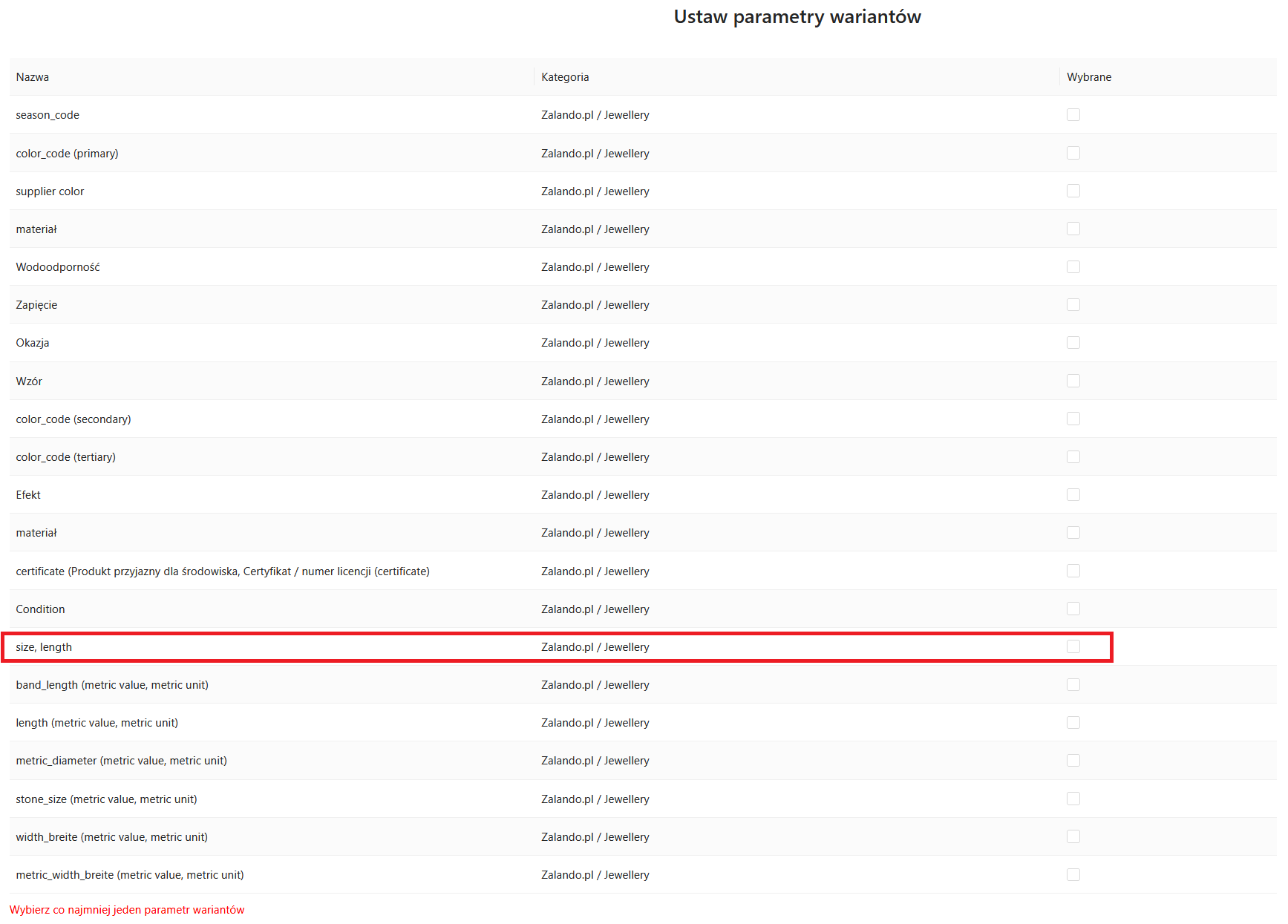Tick checkbox for color_code (tertiary)
The image size is (1288, 924).
1073,456
